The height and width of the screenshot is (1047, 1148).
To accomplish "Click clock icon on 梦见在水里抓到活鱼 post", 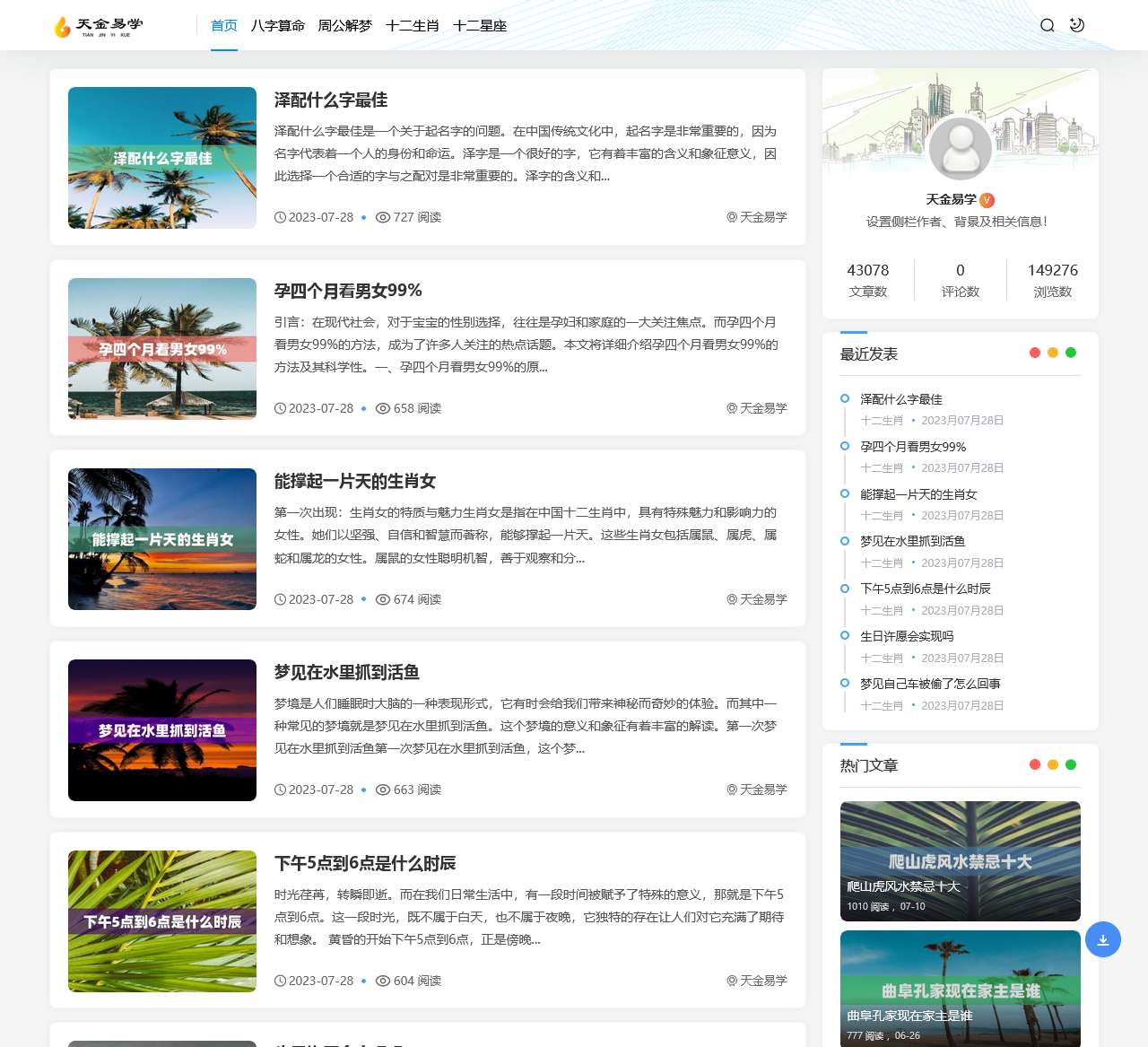I will coord(281,790).
